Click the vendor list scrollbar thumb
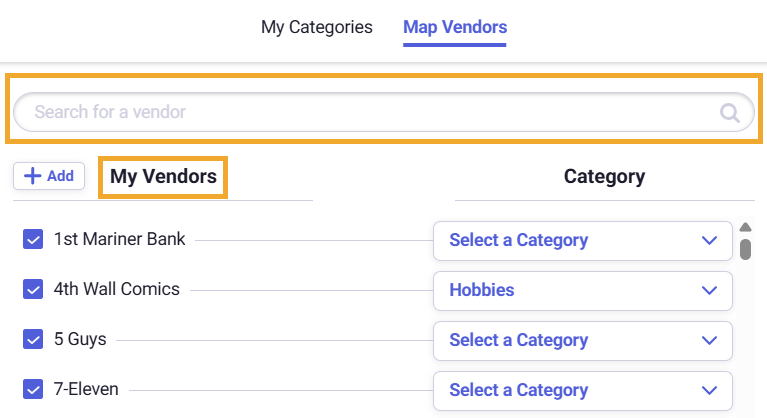767x418 pixels. coord(745,248)
